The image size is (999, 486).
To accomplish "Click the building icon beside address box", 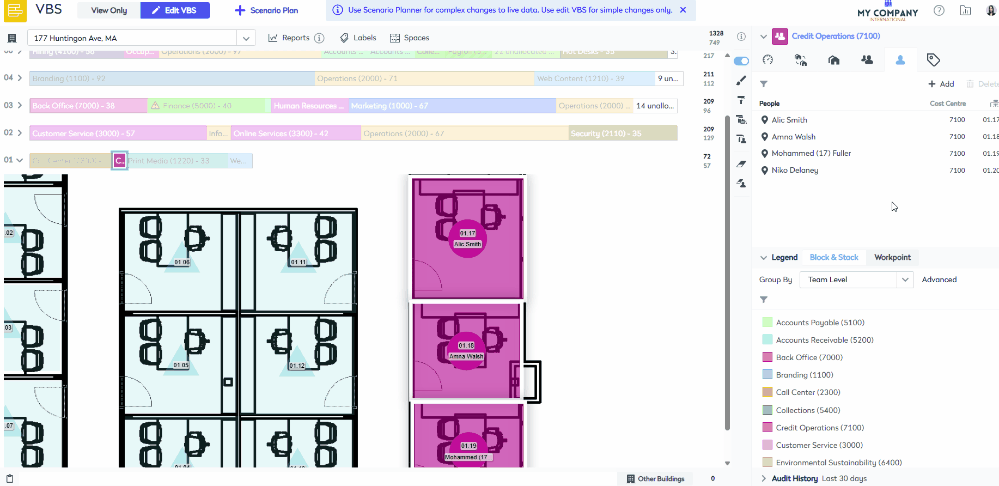I will coord(11,38).
